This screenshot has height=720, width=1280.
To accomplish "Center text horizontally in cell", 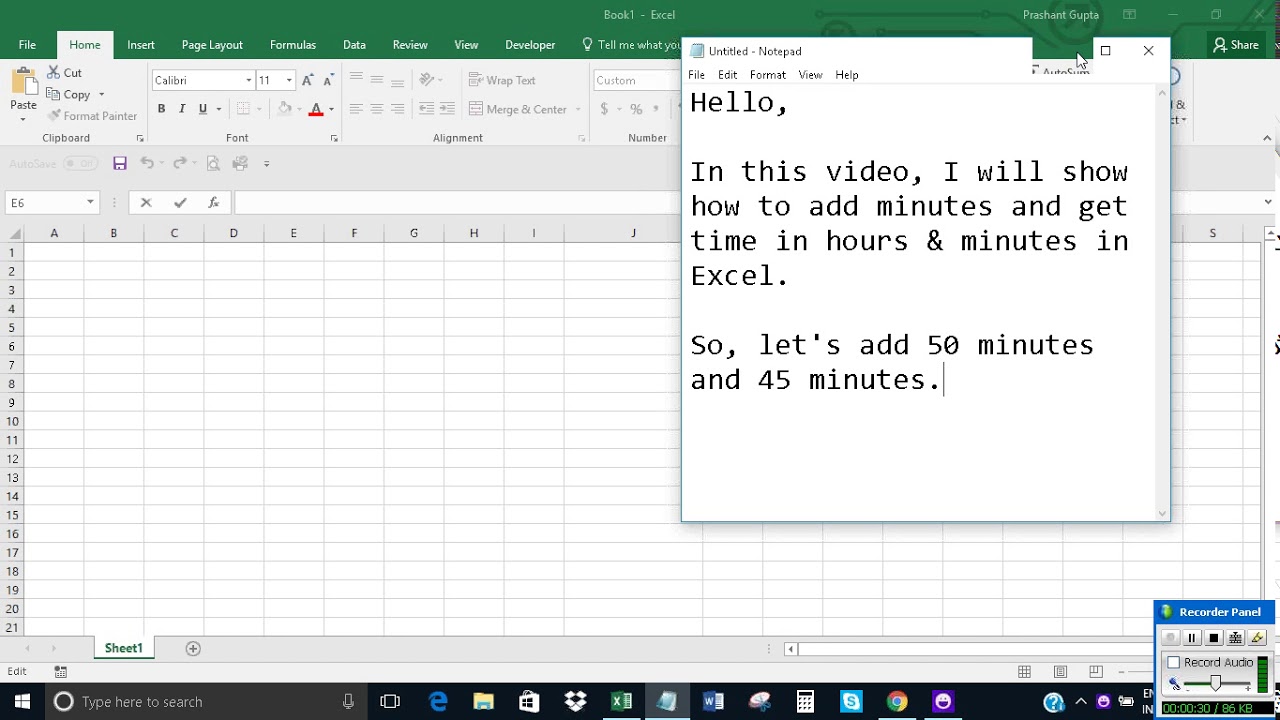I will (x=377, y=109).
